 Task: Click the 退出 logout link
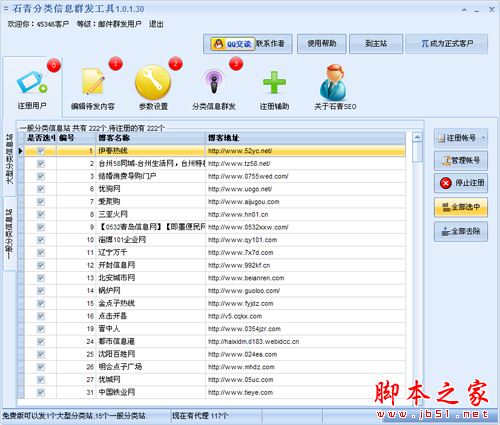156,24
